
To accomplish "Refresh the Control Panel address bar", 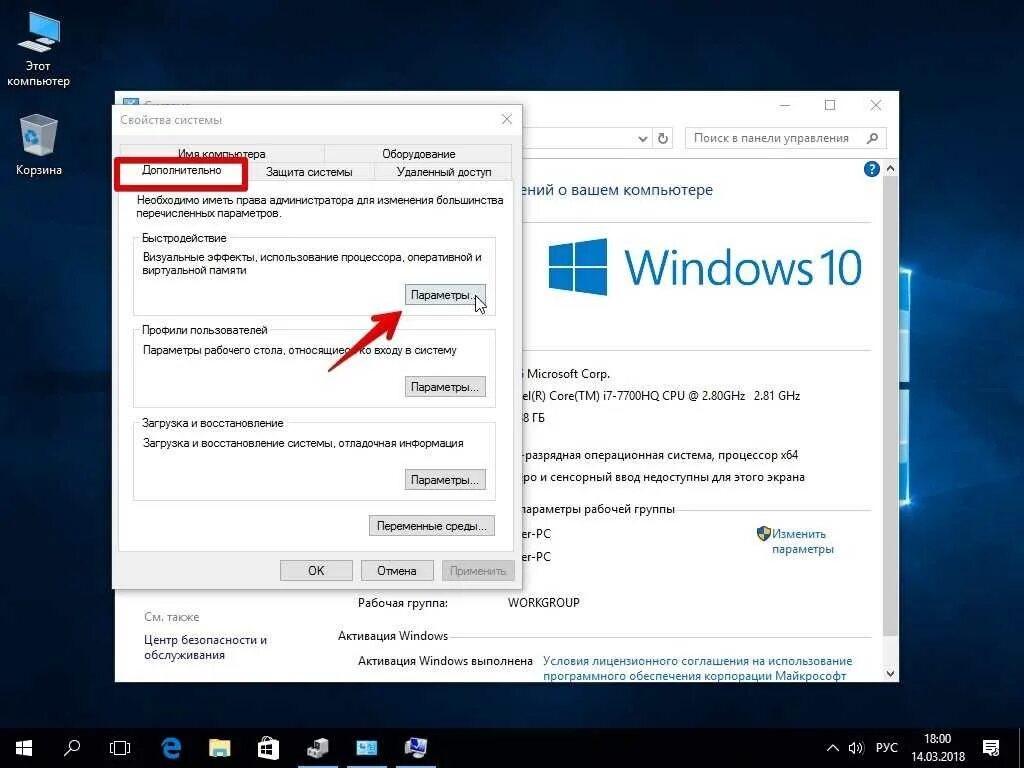I will pyautogui.click(x=663, y=138).
